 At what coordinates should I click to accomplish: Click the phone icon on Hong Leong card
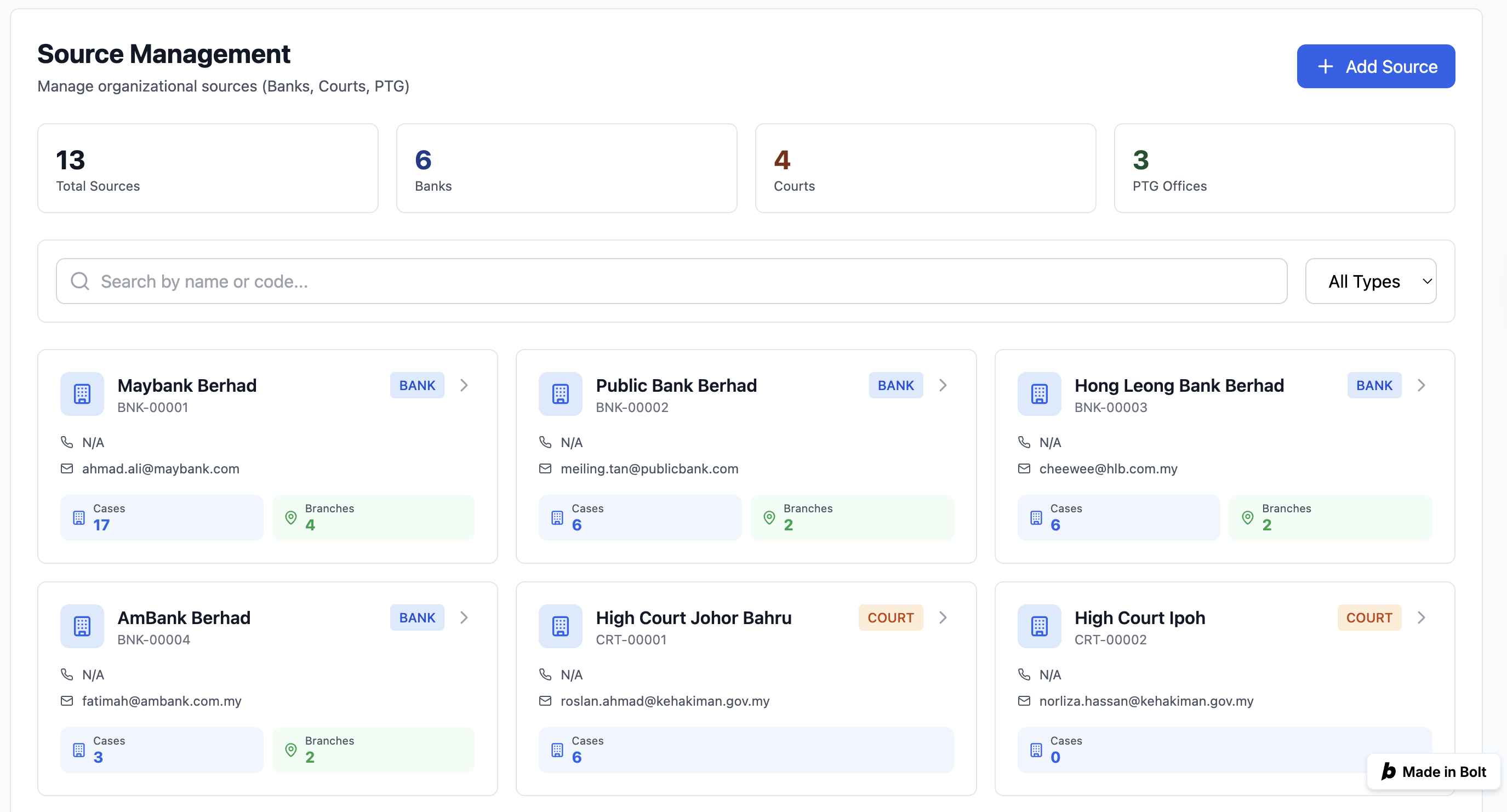coord(1024,442)
